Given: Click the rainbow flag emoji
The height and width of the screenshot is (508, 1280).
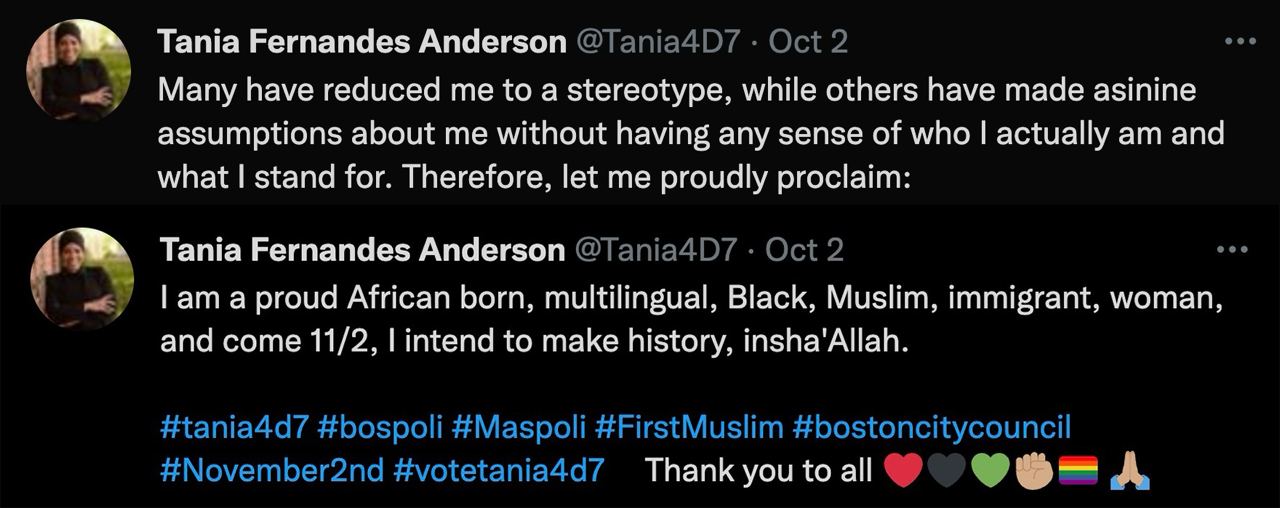Looking at the screenshot, I should [1078, 471].
